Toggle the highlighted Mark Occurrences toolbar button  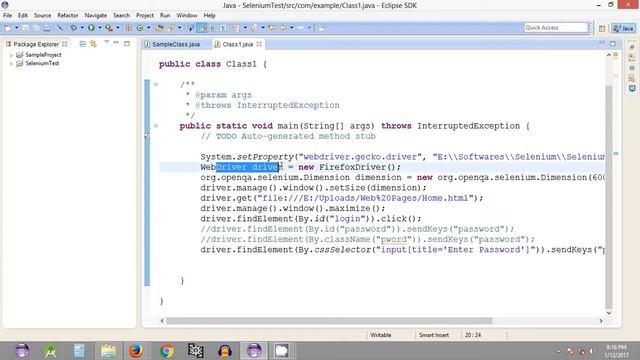tap(202, 28)
